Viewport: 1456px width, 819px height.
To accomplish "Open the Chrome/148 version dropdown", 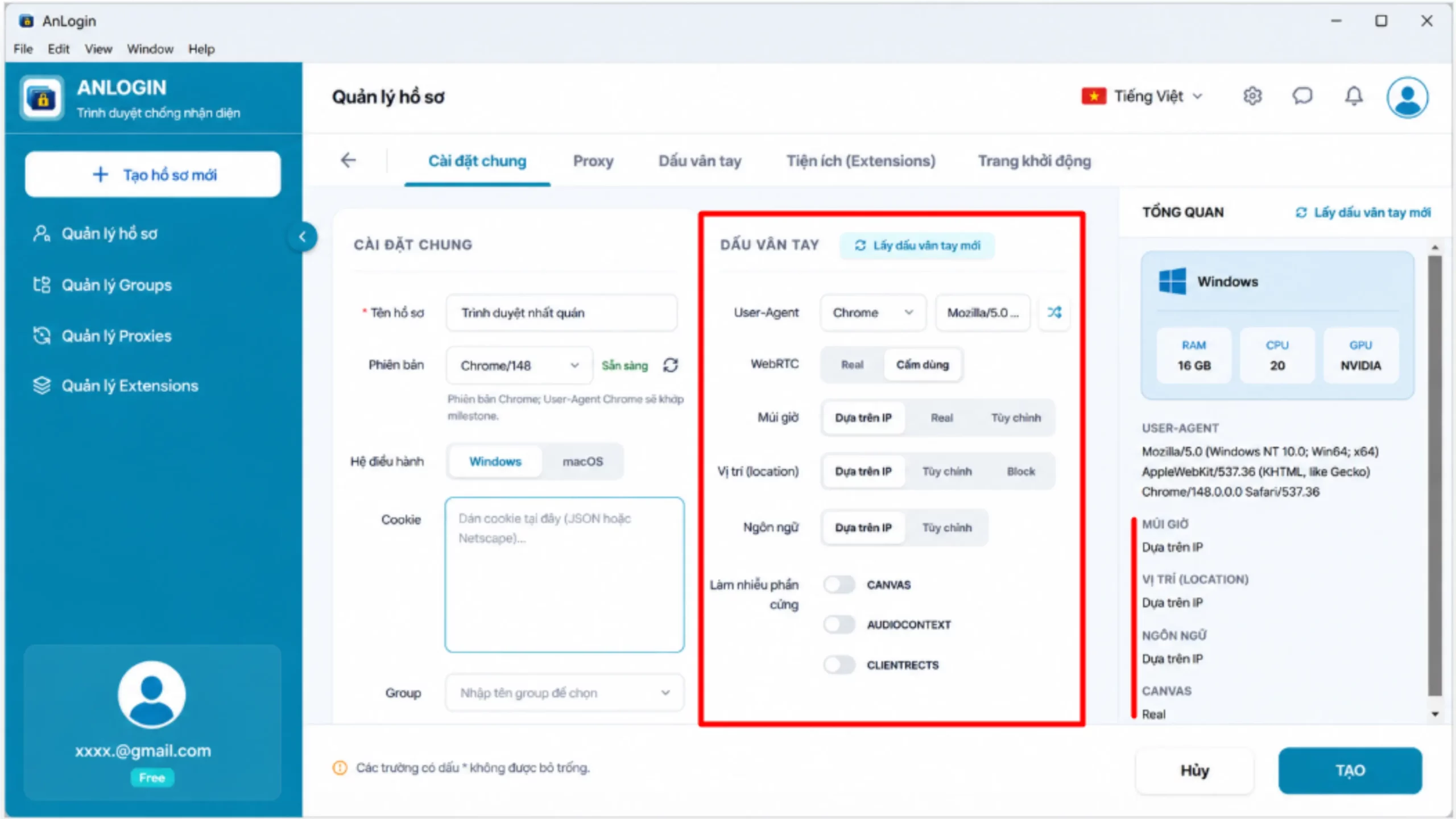I will pyautogui.click(x=519, y=365).
